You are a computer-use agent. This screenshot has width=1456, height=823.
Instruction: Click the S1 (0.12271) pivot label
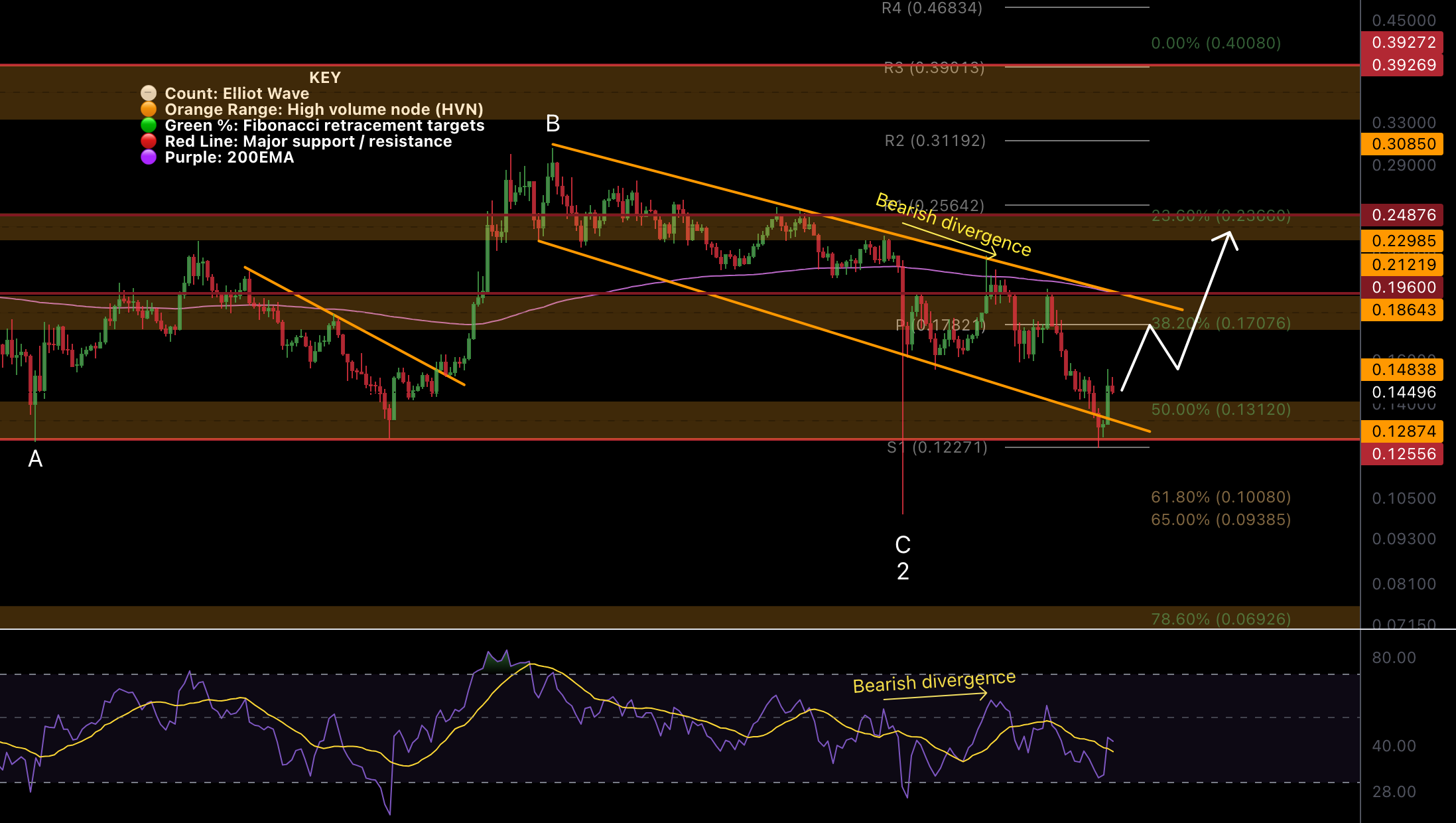tap(937, 447)
